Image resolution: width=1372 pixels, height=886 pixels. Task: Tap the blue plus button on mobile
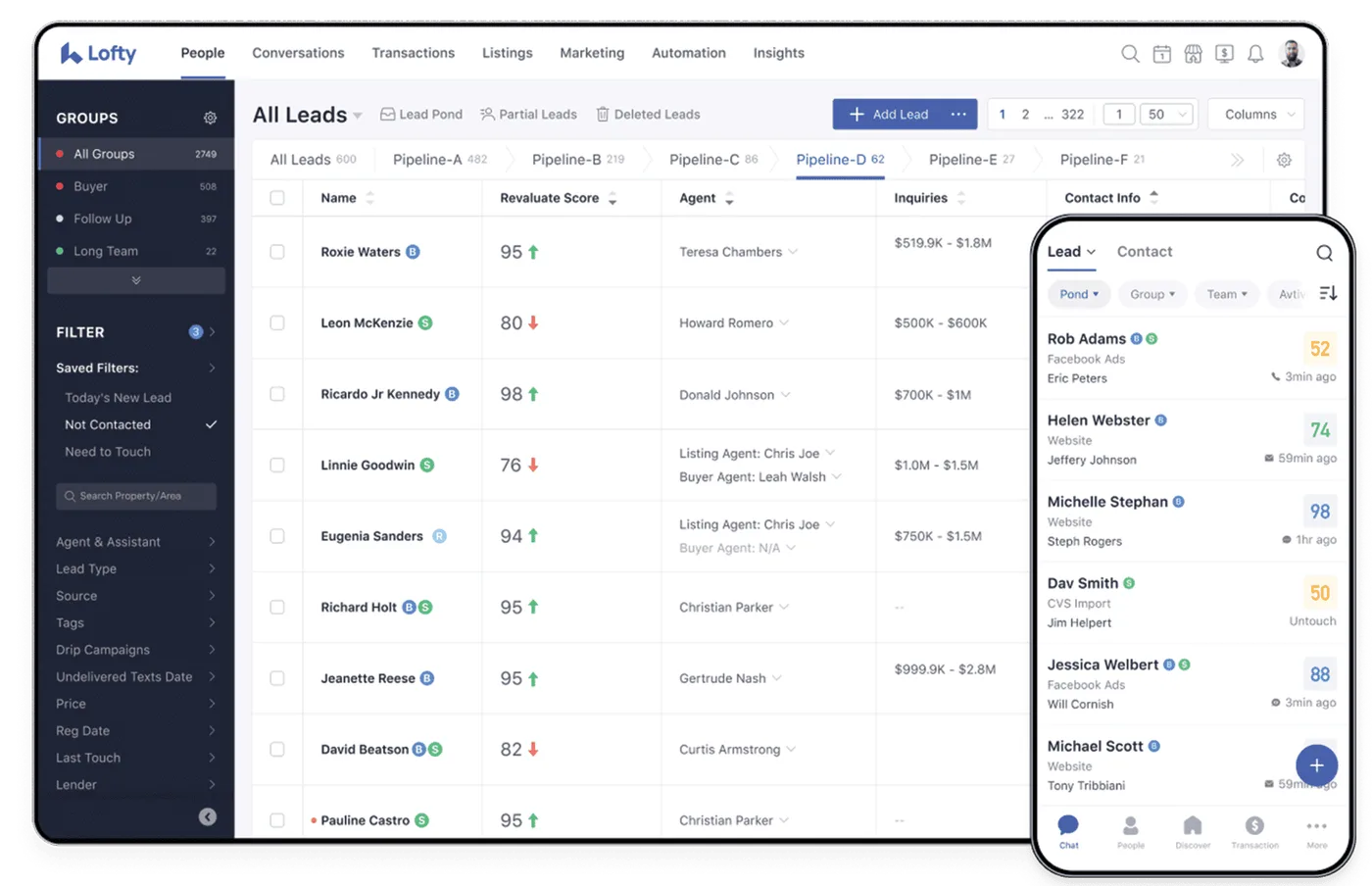[x=1316, y=765]
